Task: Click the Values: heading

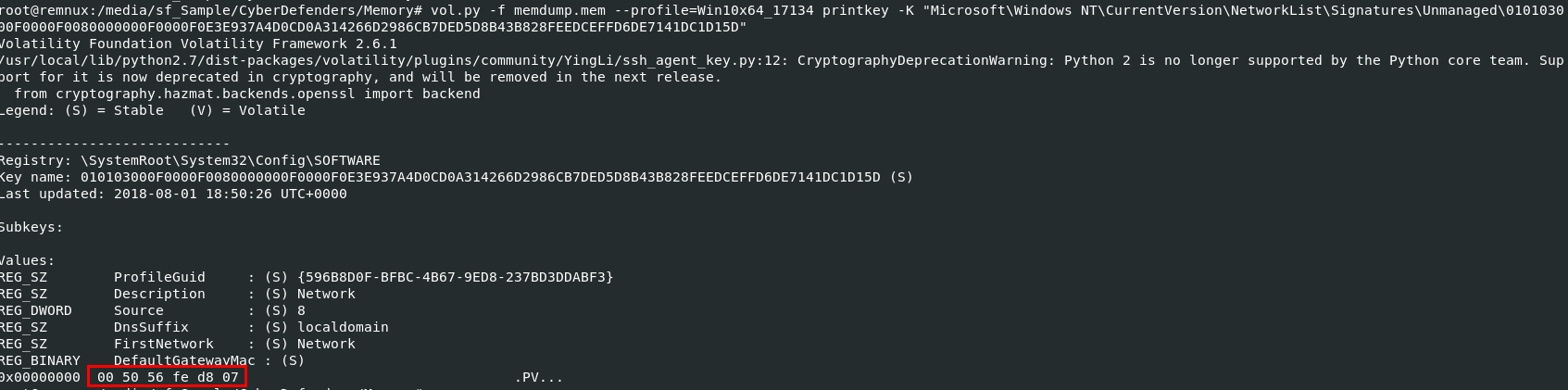Action: coord(28,260)
